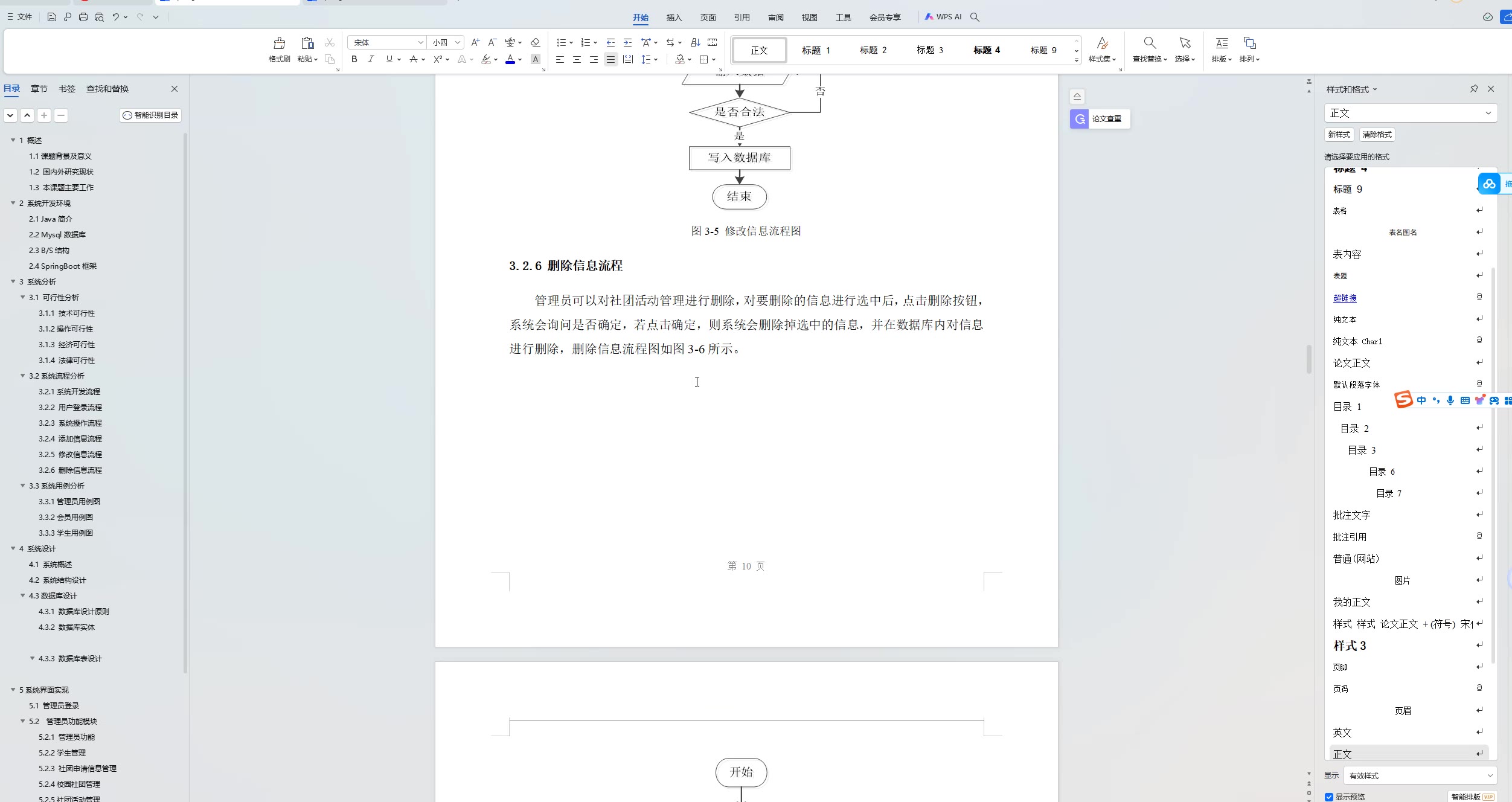Click the Format Painter (格式刷) icon
1512x802 pixels.
[x=279, y=43]
